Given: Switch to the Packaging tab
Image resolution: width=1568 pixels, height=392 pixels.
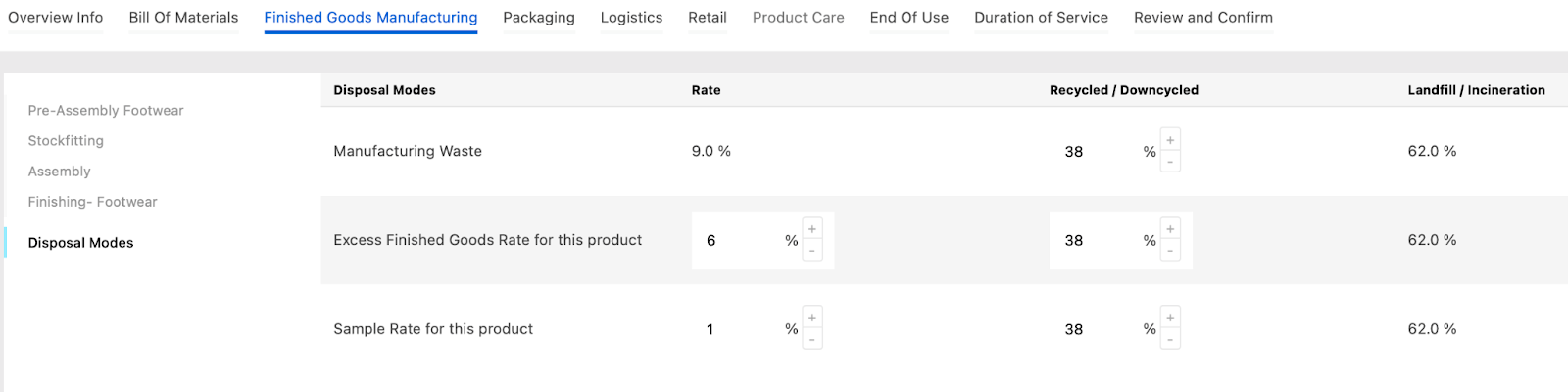Looking at the screenshot, I should [x=539, y=18].
